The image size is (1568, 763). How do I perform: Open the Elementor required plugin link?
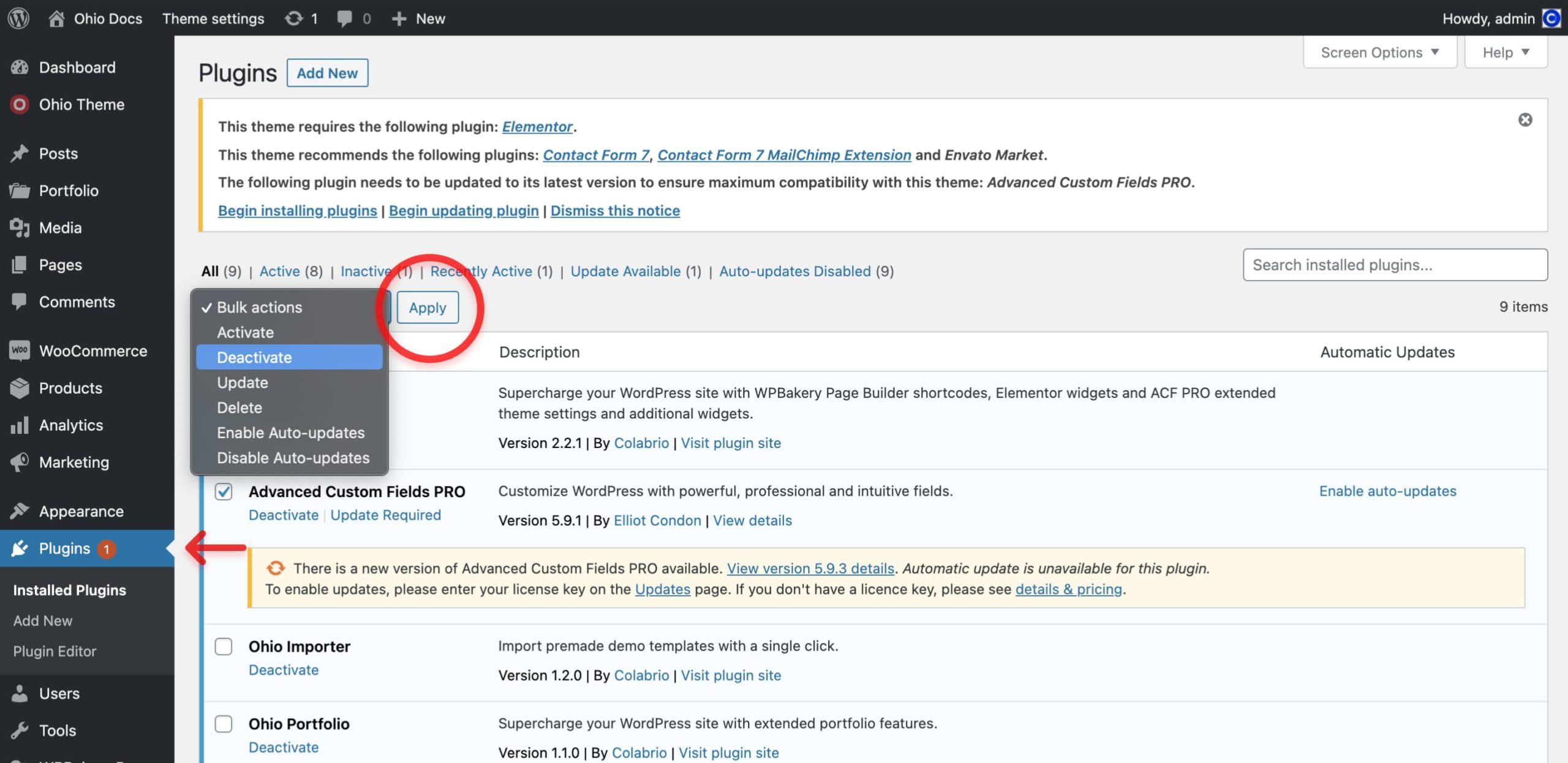tap(537, 126)
